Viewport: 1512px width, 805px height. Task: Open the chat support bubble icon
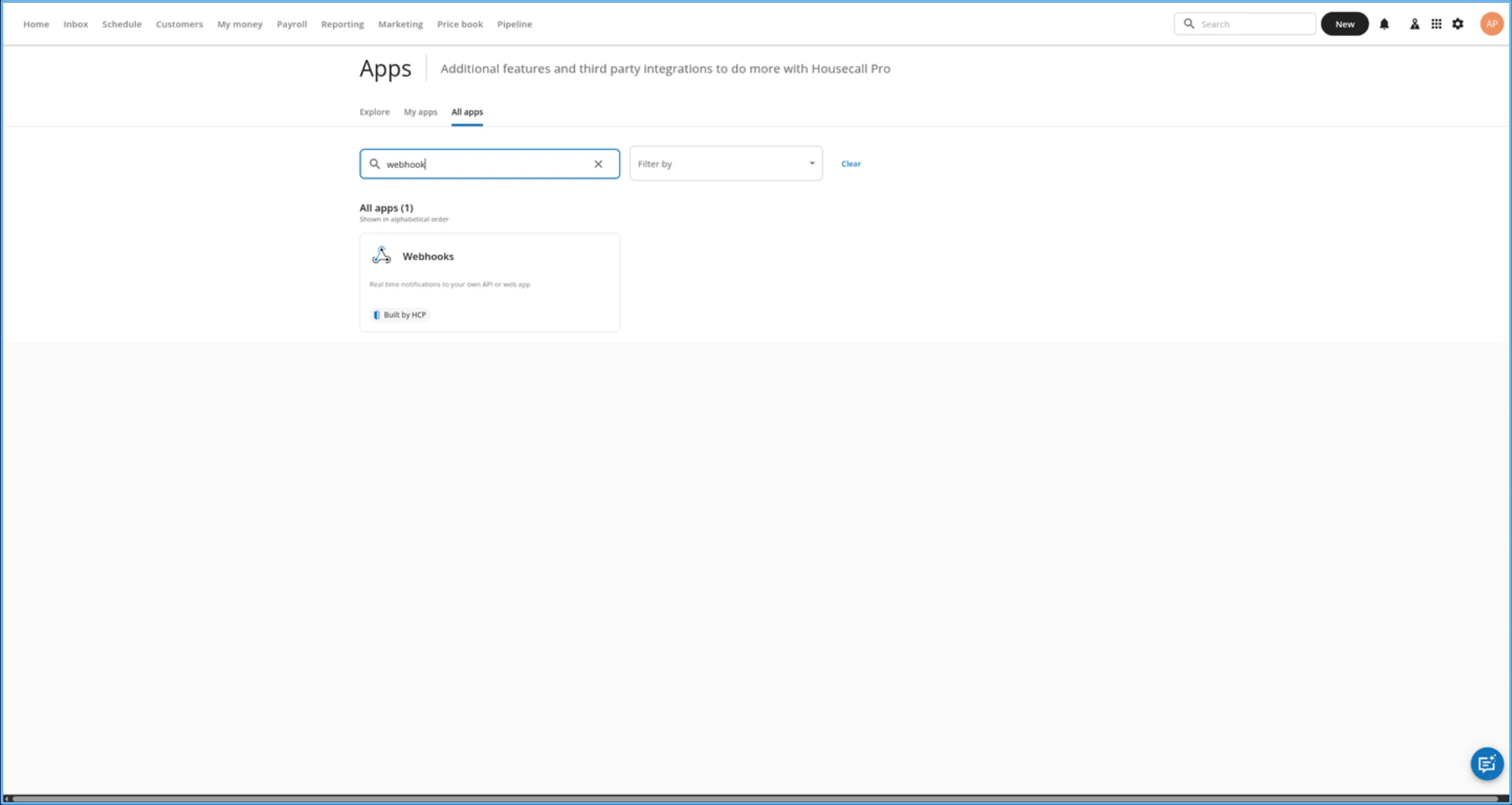[x=1486, y=763]
